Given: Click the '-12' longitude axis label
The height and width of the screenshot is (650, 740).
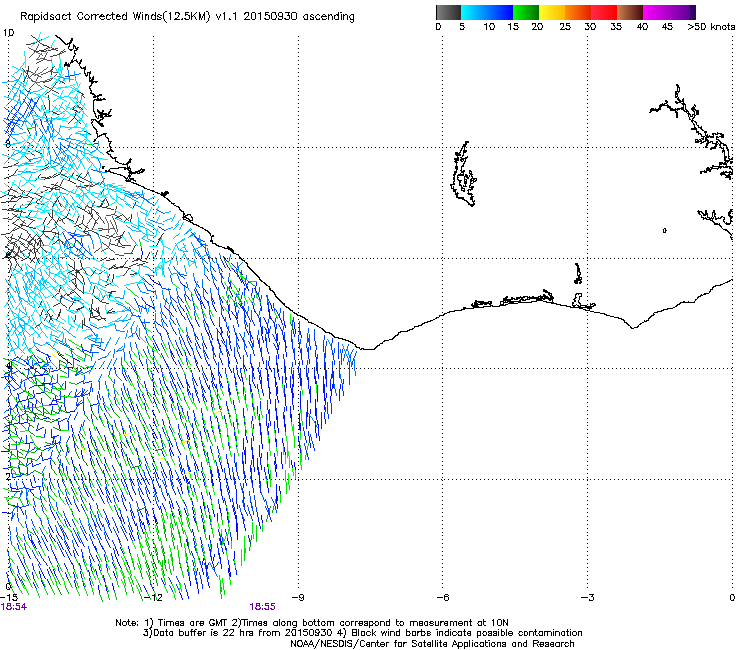Looking at the screenshot, I should pos(153,597).
